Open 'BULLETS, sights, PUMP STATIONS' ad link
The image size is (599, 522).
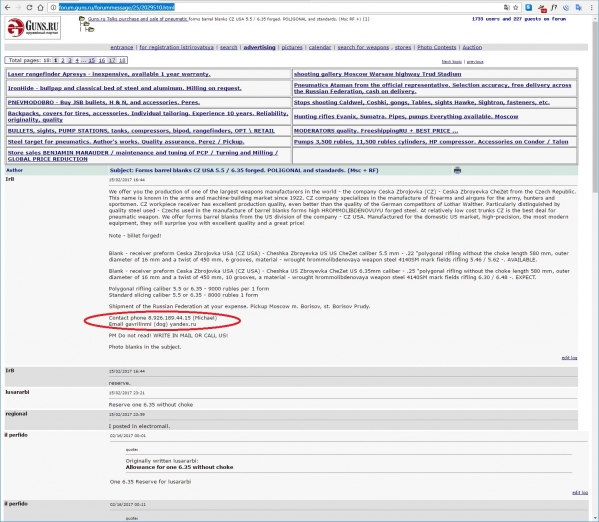(141, 131)
